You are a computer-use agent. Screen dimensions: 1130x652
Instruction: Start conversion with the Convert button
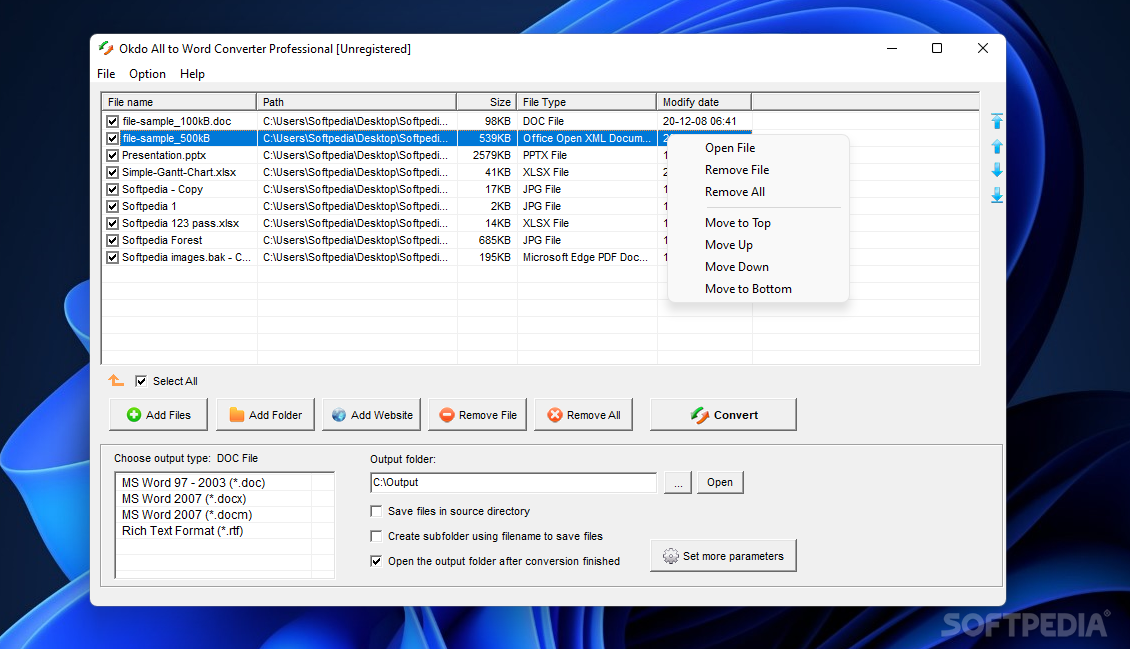tap(724, 415)
